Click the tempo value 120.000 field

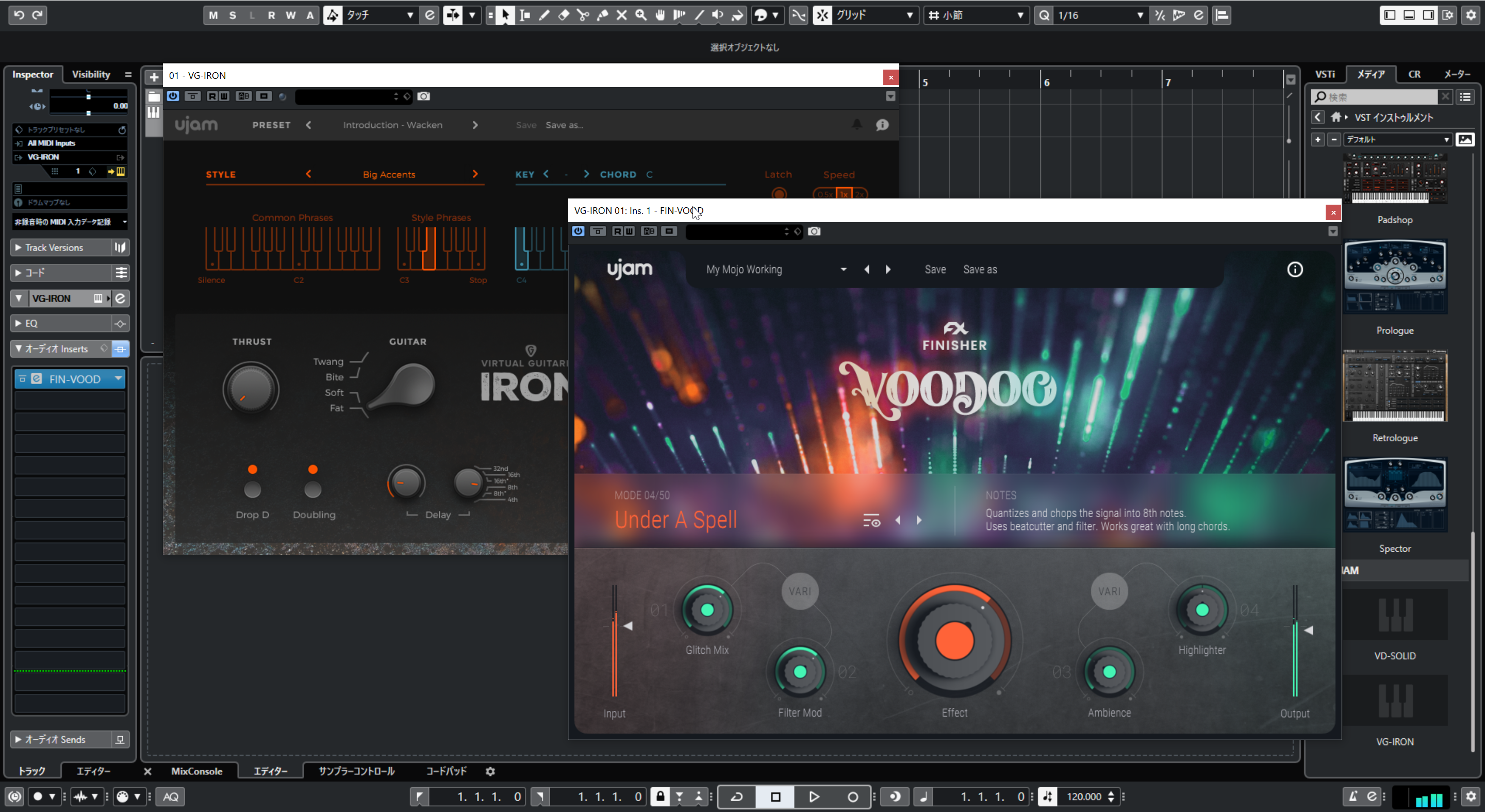pos(1083,797)
